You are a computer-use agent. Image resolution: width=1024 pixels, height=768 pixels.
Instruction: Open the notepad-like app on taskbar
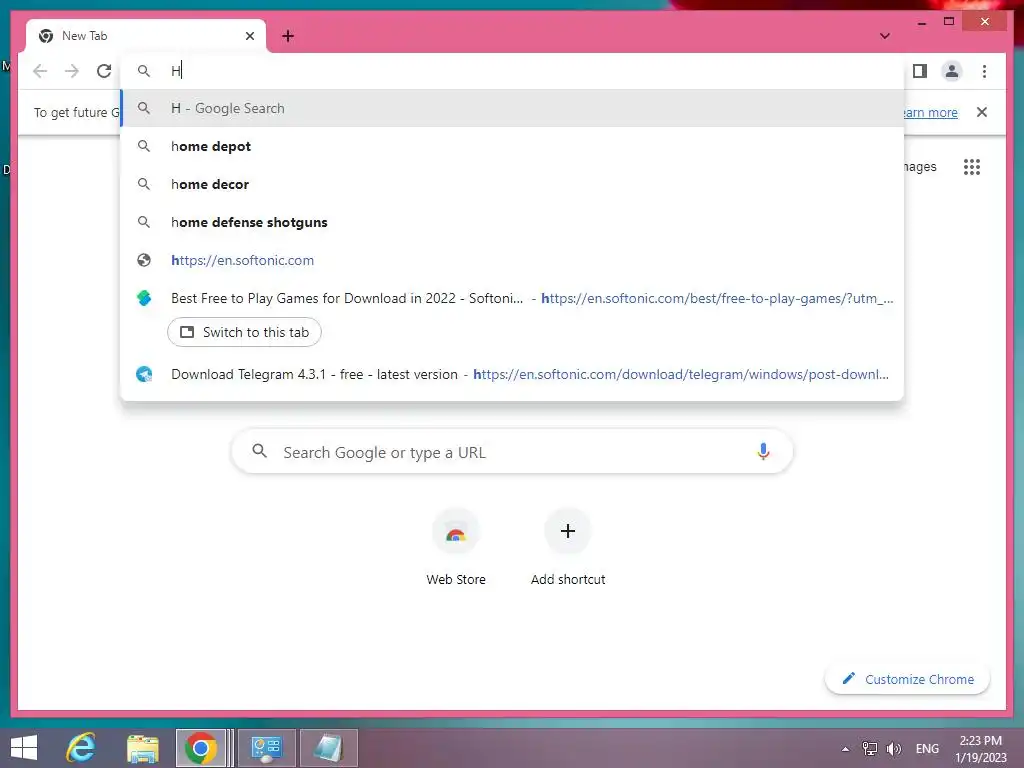(x=328, y=748)
